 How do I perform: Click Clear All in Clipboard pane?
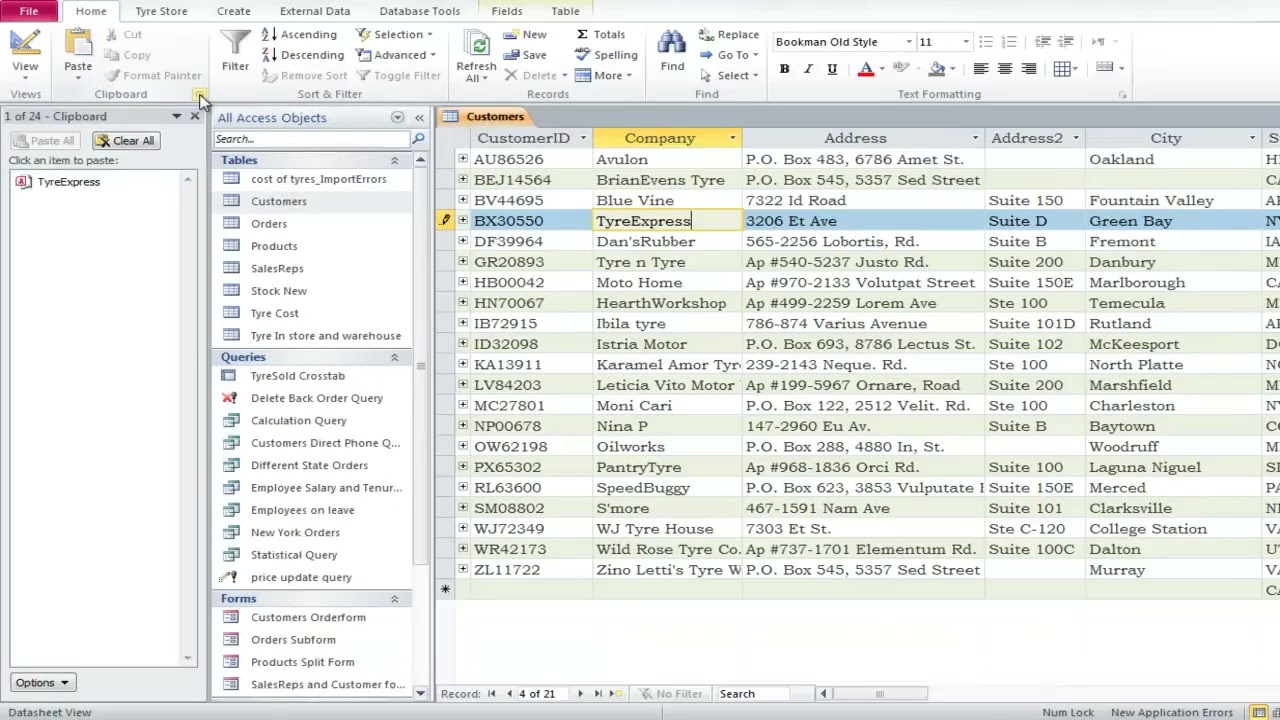coord(126,141)
